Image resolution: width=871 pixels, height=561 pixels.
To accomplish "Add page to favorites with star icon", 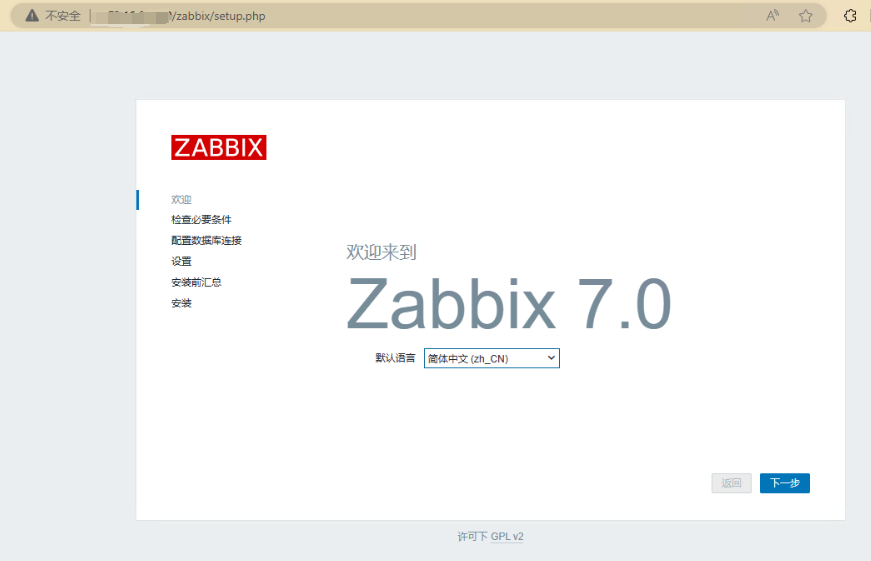I will click(805, 16).
